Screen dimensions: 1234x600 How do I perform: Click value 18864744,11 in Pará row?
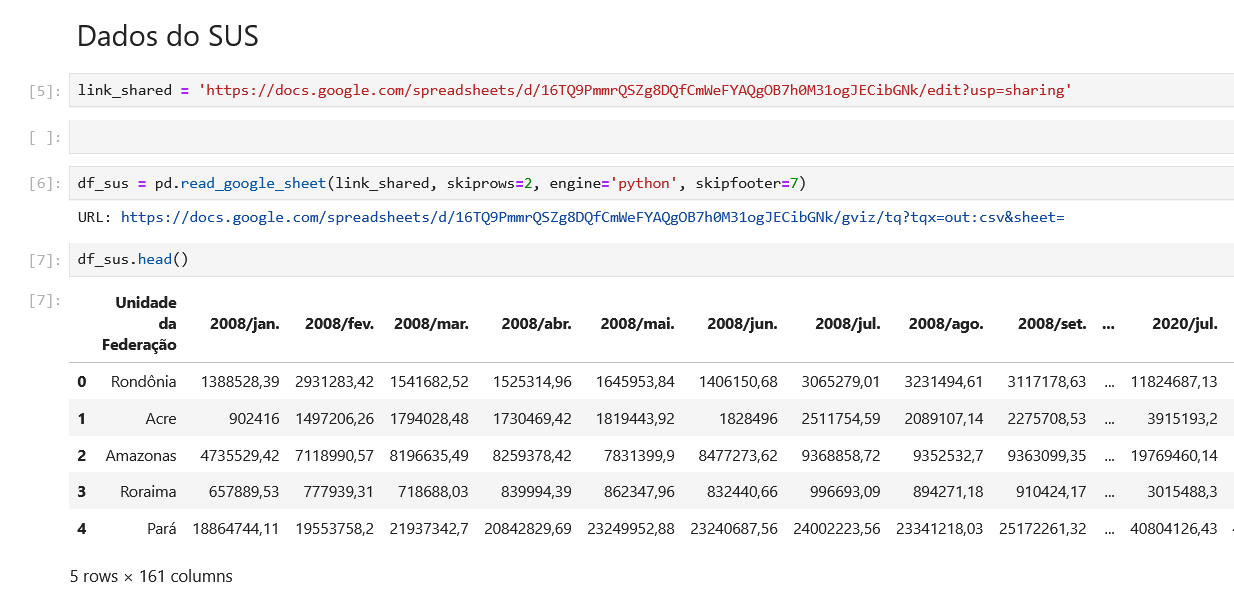(x=236, y=528)
